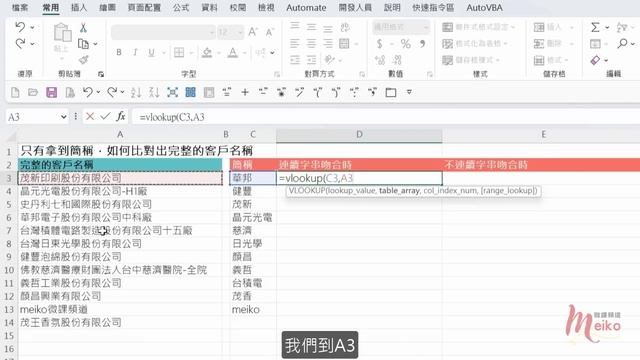Click the AutoSum sigma icon
Screen dimensions: 640x360
[595, 27]
